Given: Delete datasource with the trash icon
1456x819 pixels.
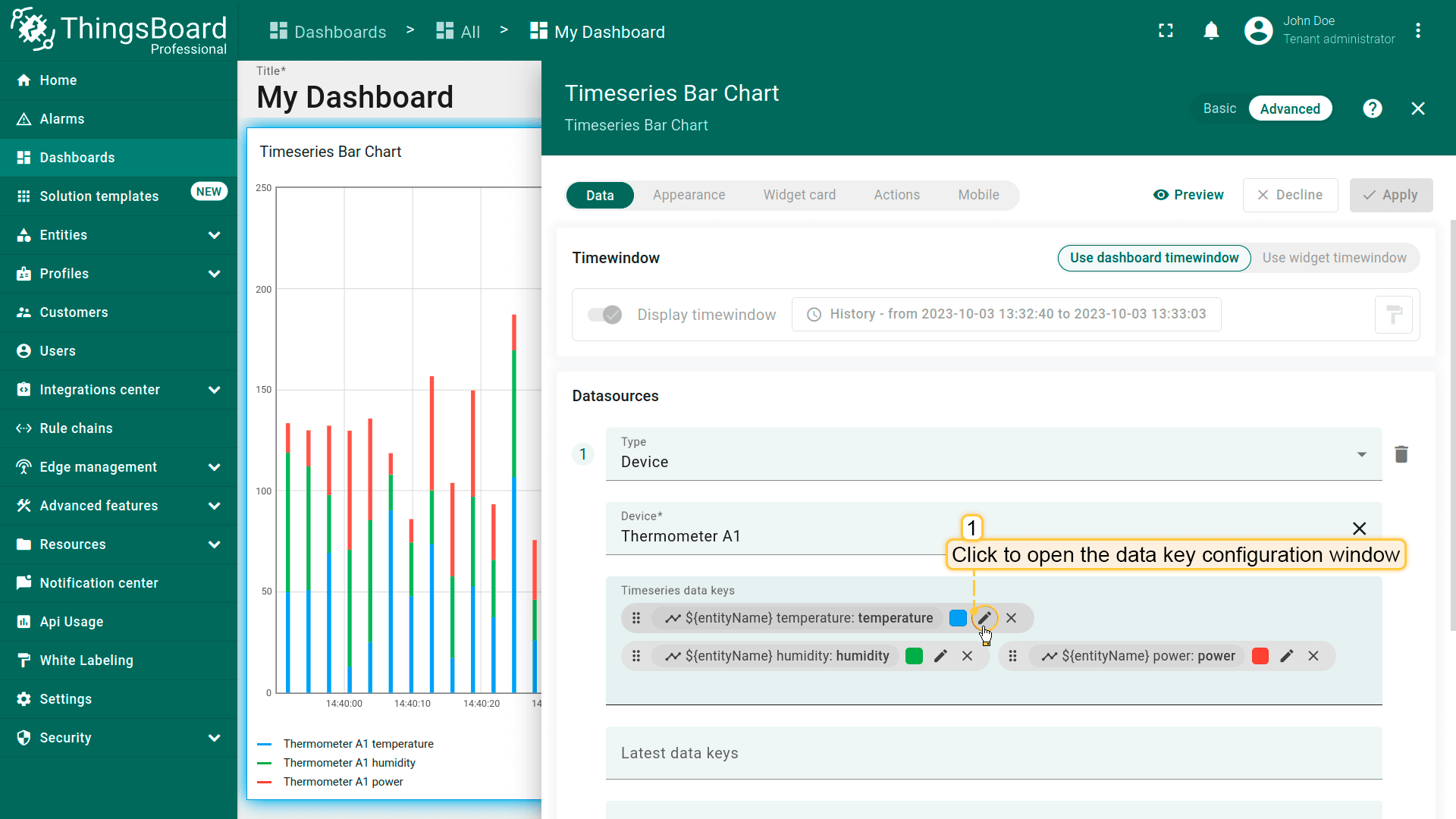Looking at the screenshot, I should 1401,454.
